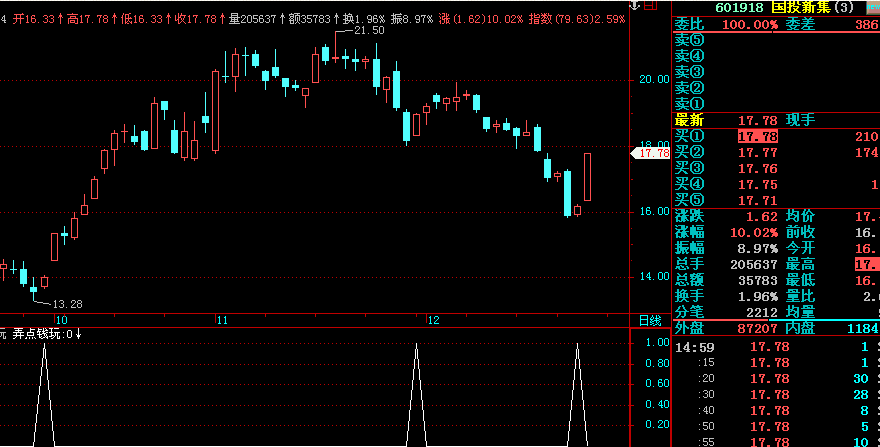Click the 内盘 volume label
This screenshot has height=447, width=880.
click(x=800, y=328)
